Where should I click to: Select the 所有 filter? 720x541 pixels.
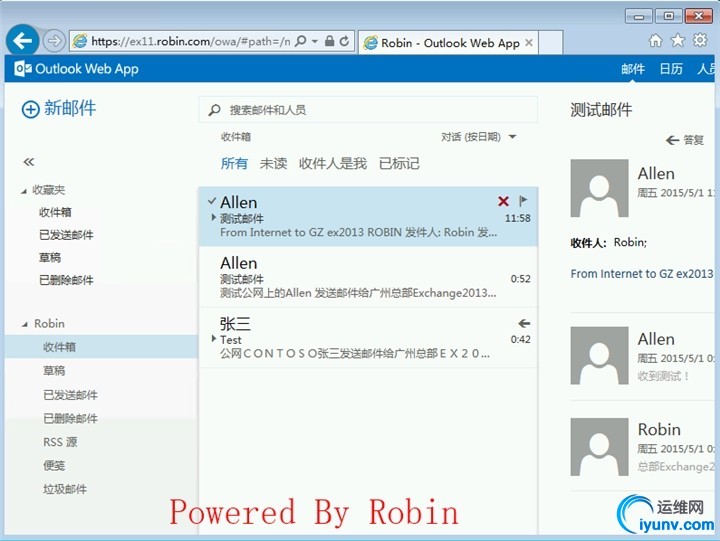click(234, 163)
